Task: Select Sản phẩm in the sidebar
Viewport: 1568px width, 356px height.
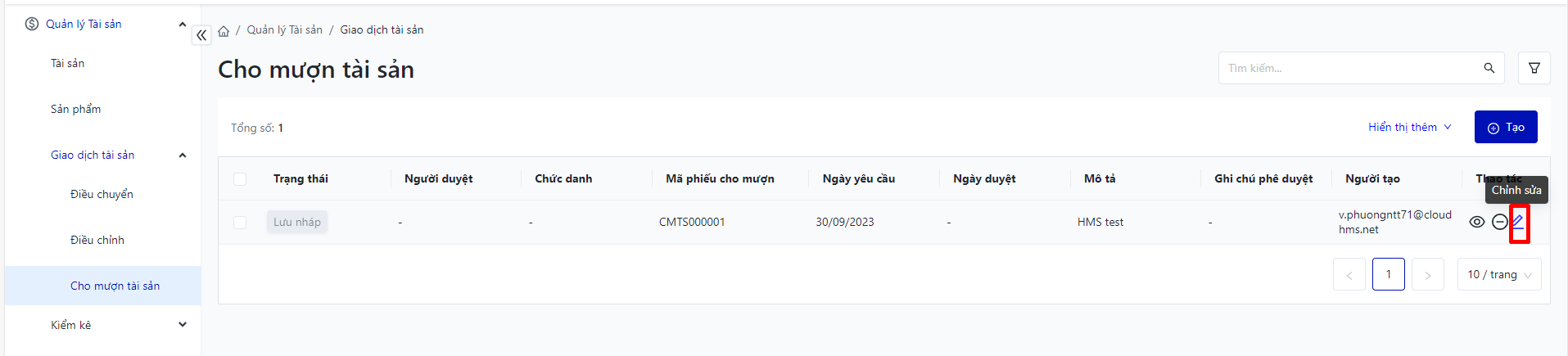Action: click(75, 109)
